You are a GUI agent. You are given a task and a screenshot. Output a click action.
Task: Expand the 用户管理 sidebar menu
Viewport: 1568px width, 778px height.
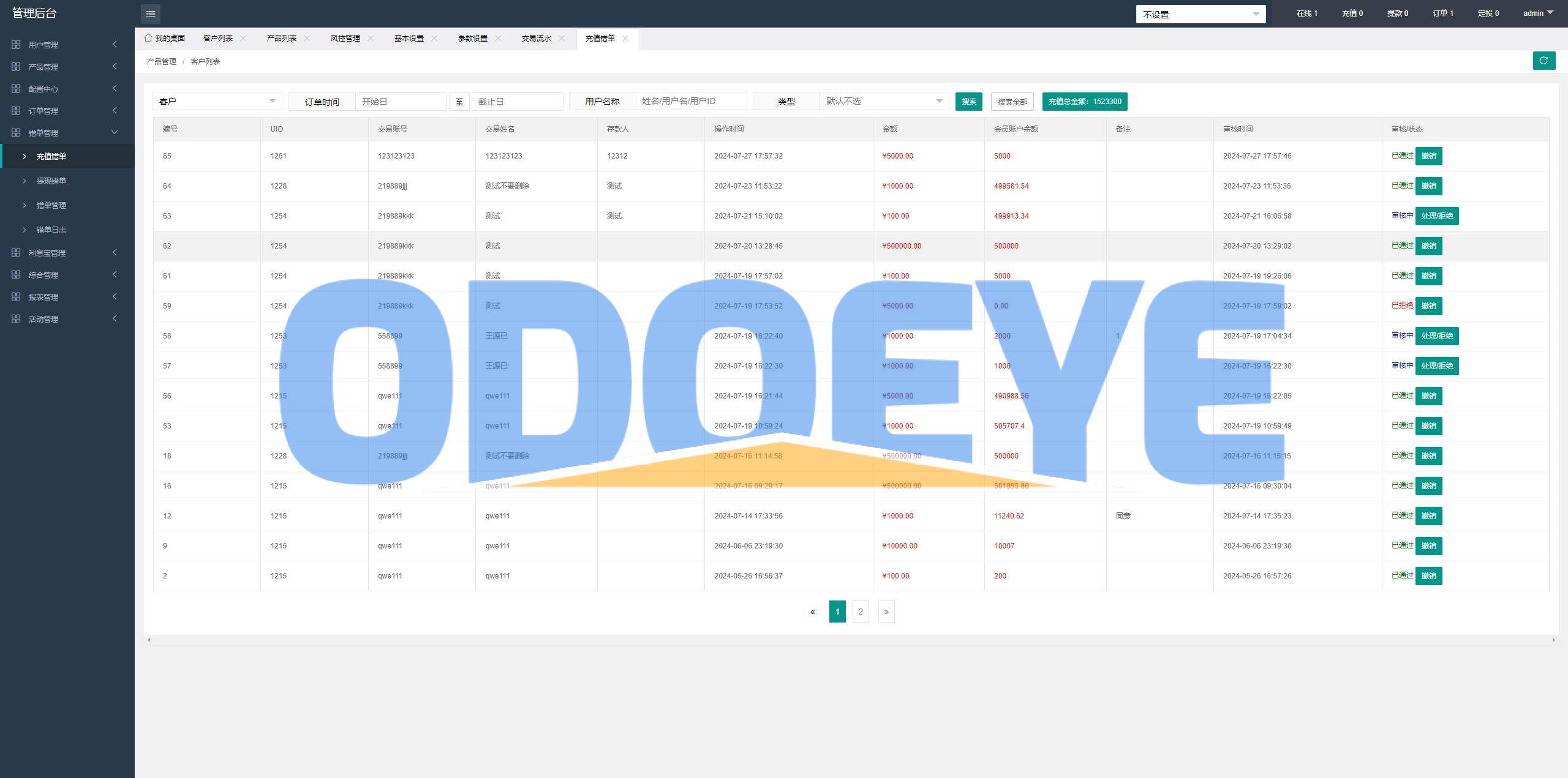point(115,44)
